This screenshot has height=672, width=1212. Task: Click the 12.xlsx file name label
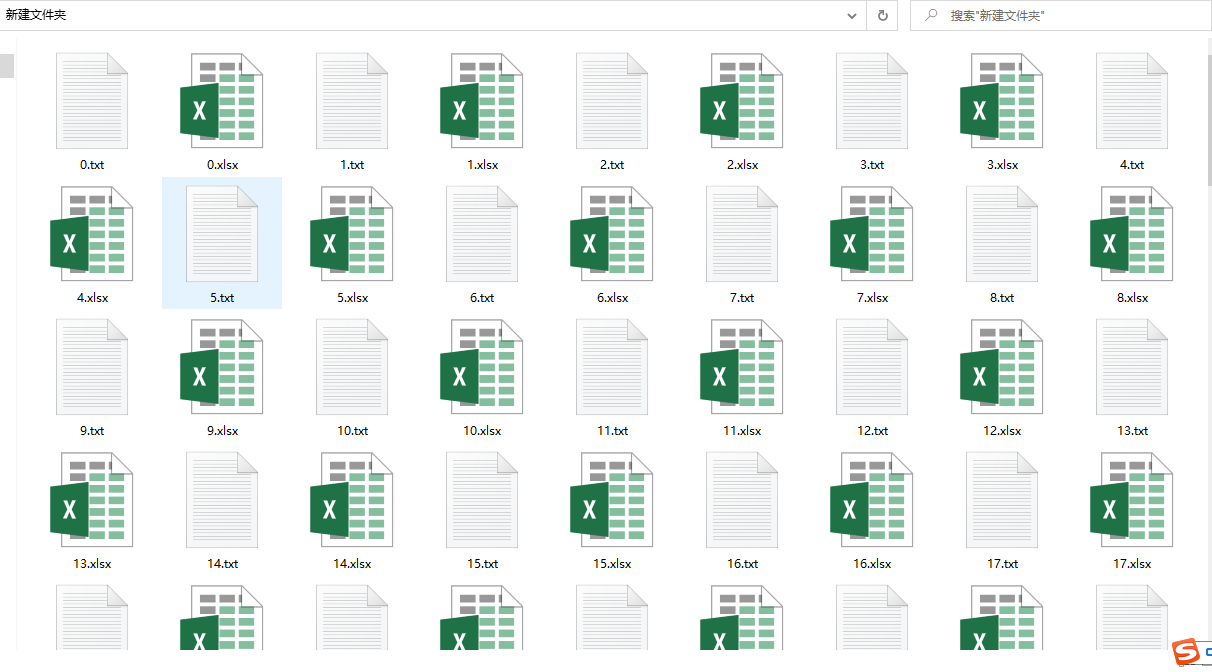point(1002,430)
